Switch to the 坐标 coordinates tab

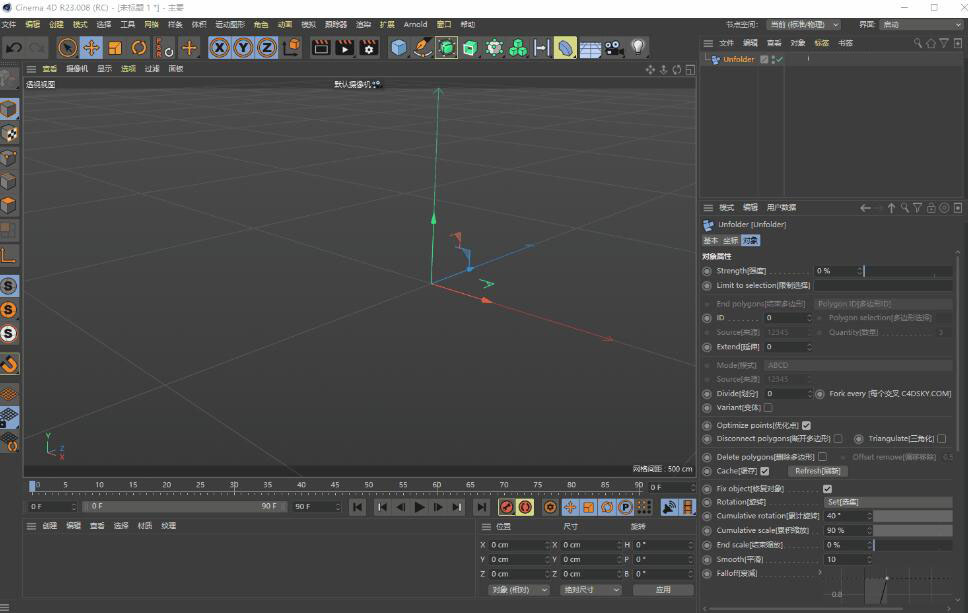click(x=731, y=240)
